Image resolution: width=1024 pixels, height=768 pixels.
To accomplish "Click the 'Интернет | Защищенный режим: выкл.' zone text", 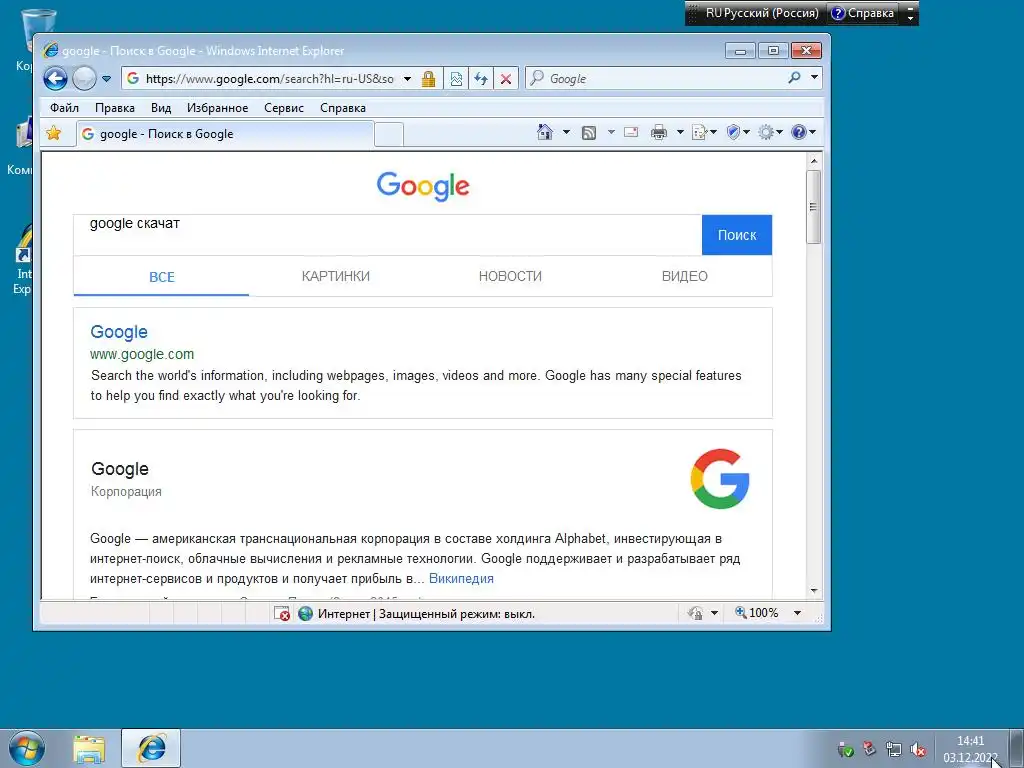I will point(426,614).
